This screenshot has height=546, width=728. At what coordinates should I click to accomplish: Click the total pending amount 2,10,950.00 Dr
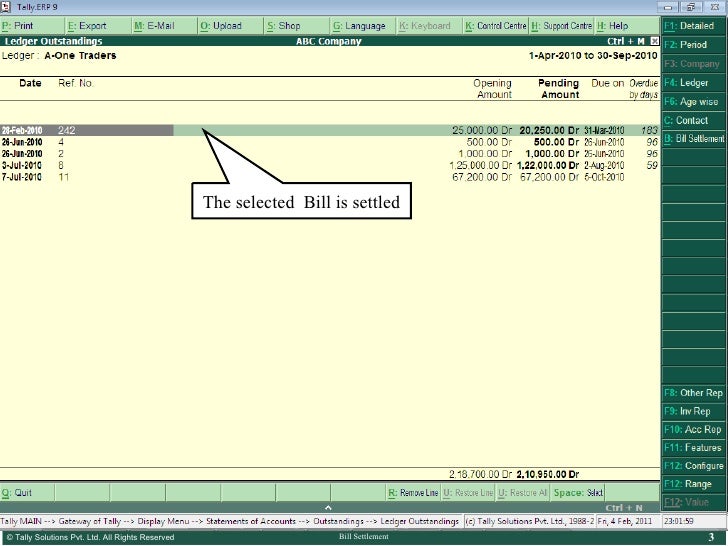[x=548, y=474]
